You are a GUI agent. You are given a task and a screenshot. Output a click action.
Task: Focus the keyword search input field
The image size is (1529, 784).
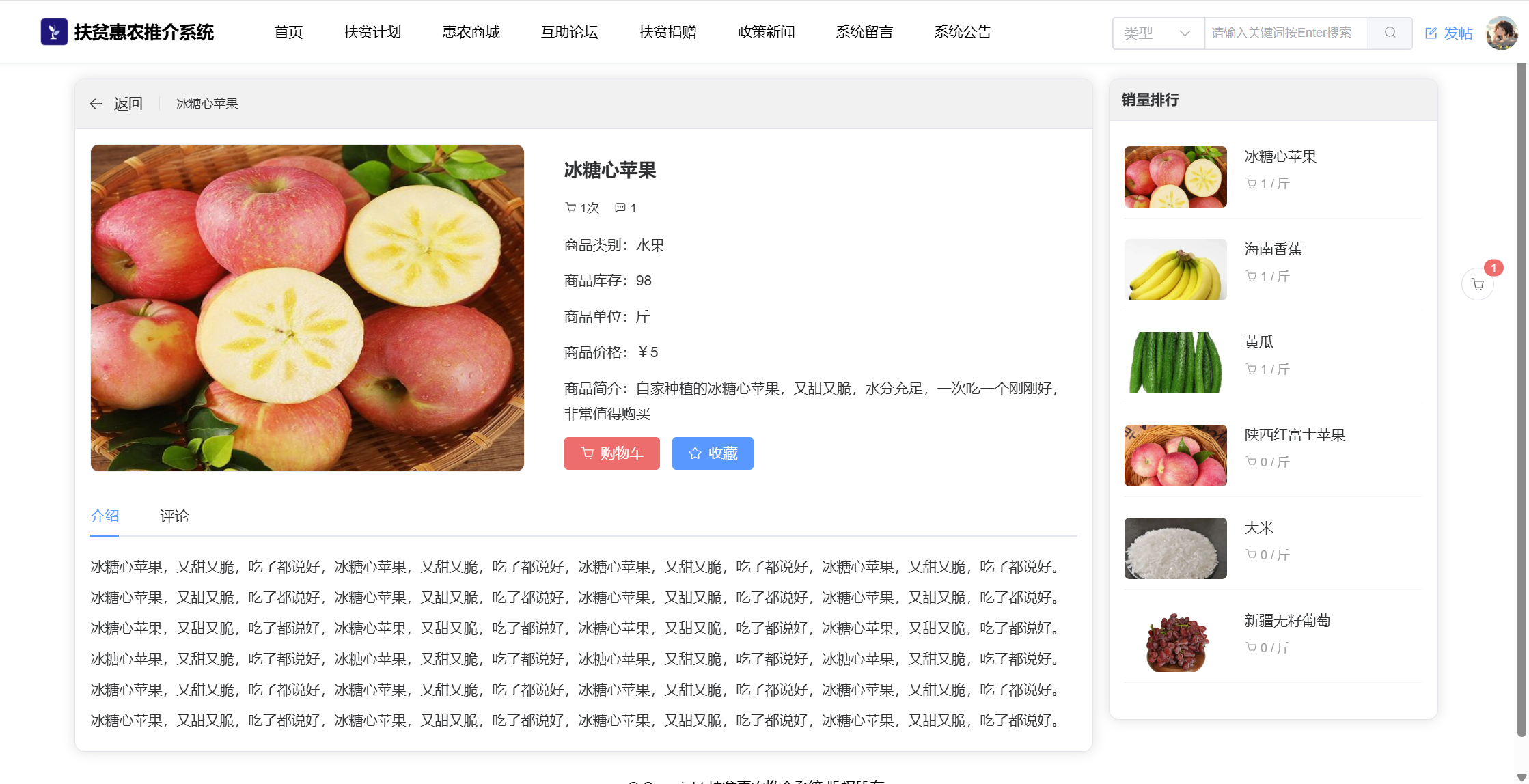click(x=1284, y=33)
